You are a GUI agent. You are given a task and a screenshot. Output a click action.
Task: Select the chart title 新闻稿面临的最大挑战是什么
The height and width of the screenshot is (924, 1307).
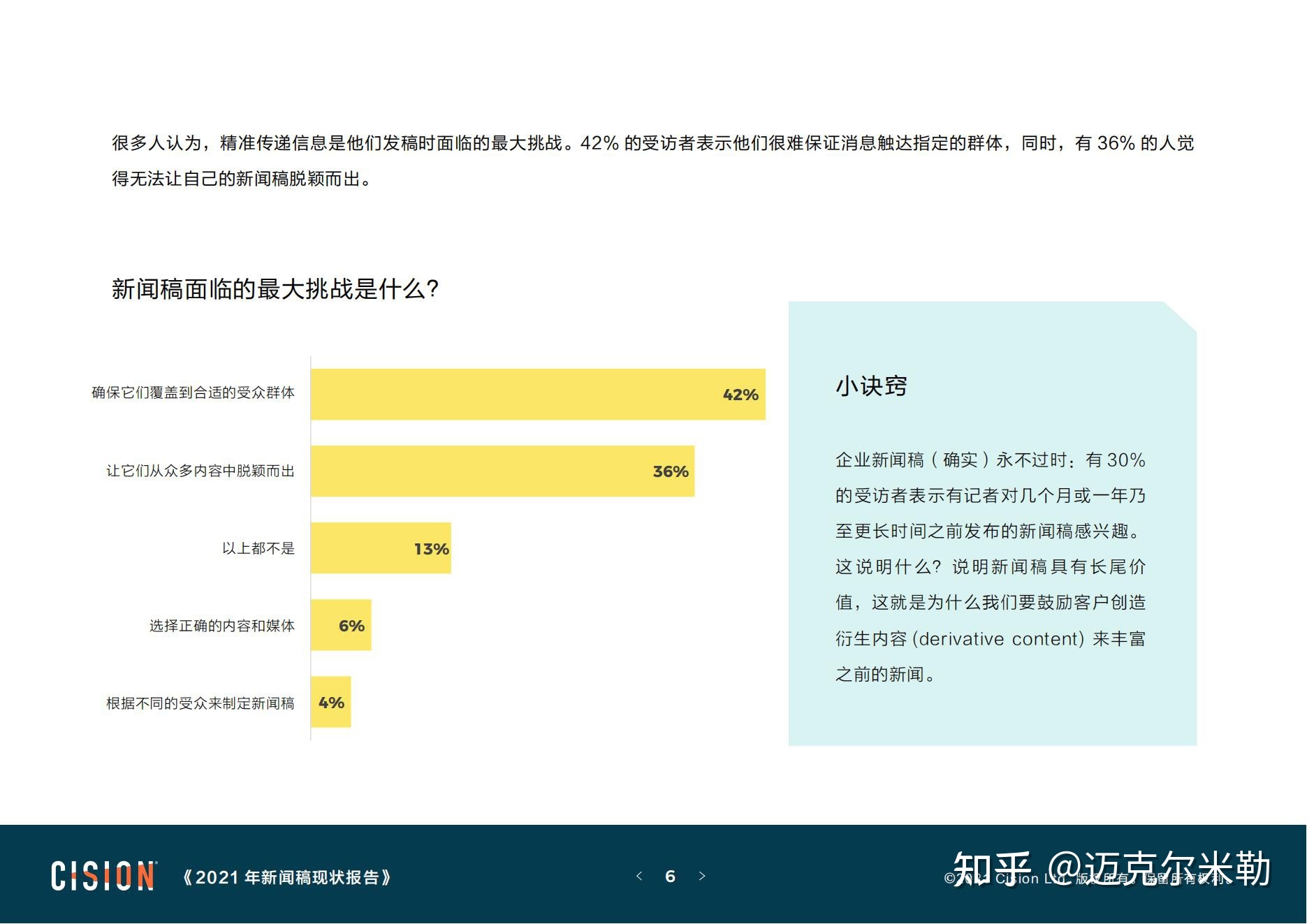click(x=274, y=287)
